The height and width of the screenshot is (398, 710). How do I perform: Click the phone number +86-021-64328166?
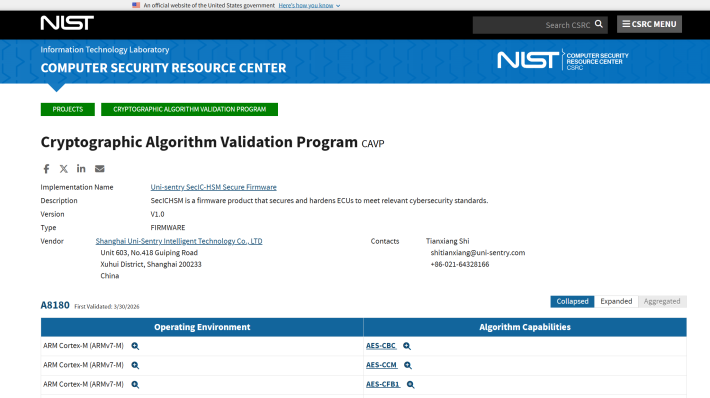point(460,264)
